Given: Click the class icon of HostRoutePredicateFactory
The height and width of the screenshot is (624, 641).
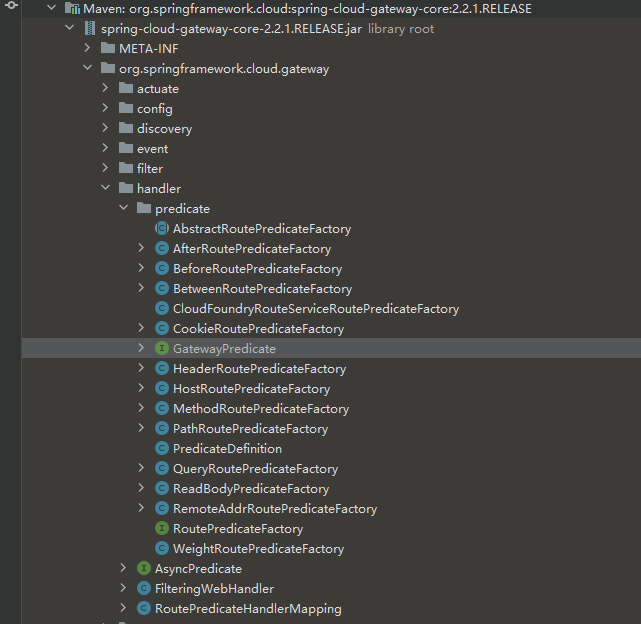Looking at the screenshot, I should (x=162, y=388).
